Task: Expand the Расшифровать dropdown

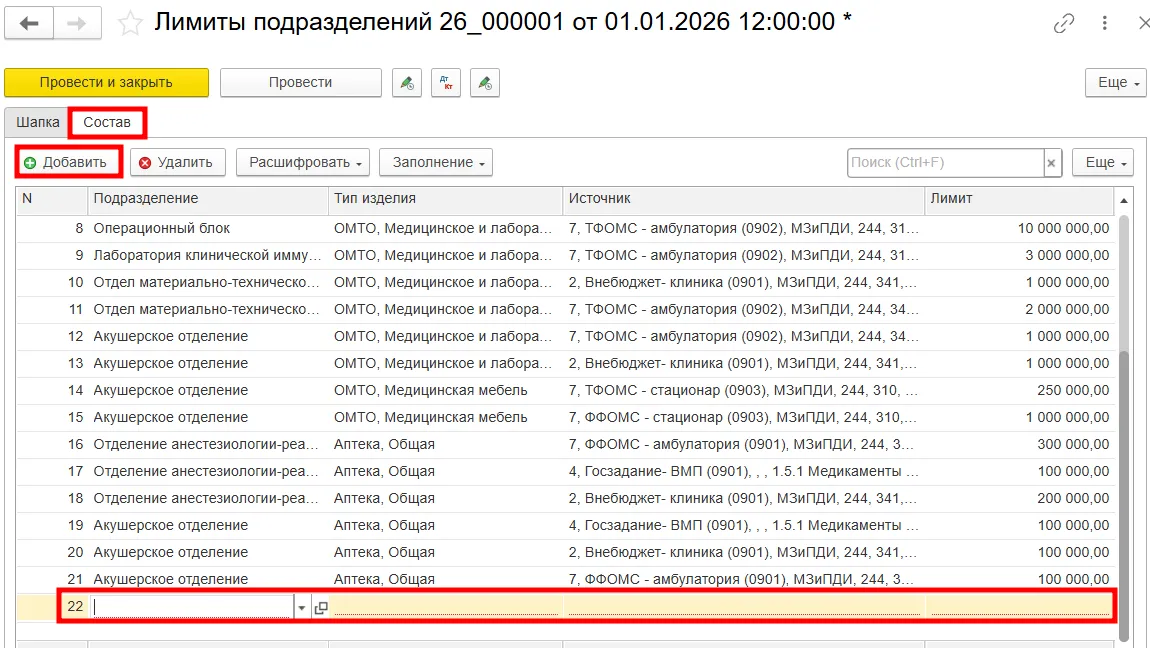Action: pos(303,162)
